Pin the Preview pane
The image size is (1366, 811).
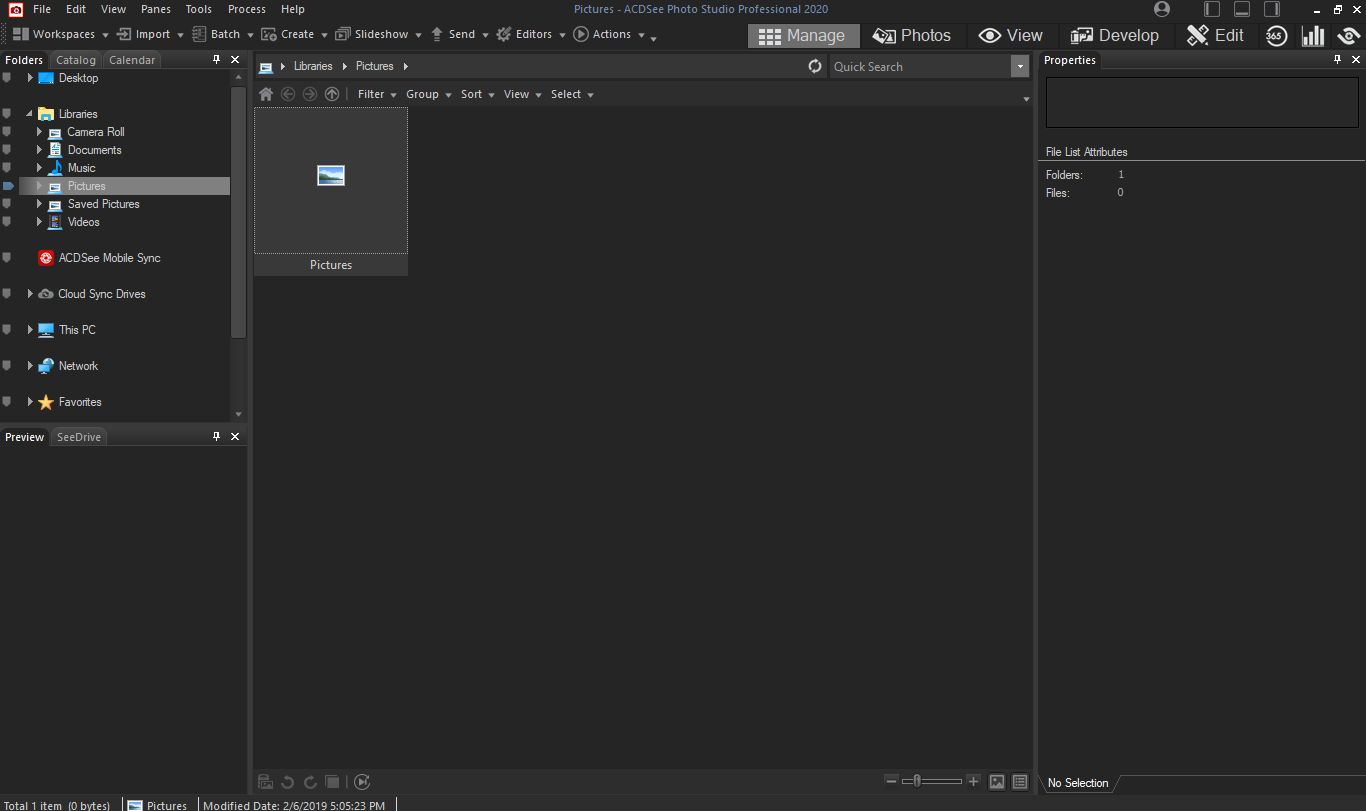(x=217, y=437)
